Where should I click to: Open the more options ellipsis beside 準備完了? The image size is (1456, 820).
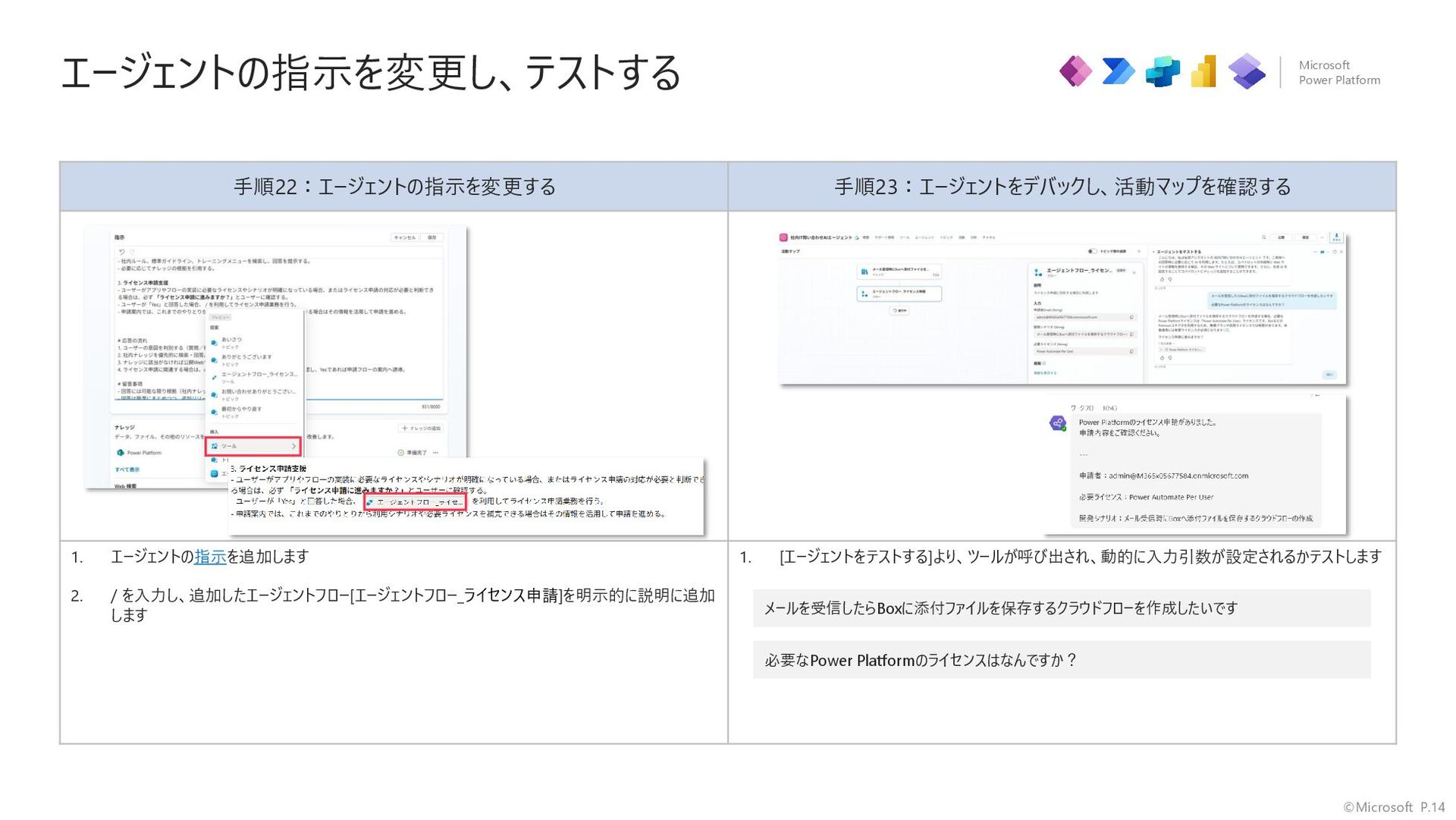435,453
